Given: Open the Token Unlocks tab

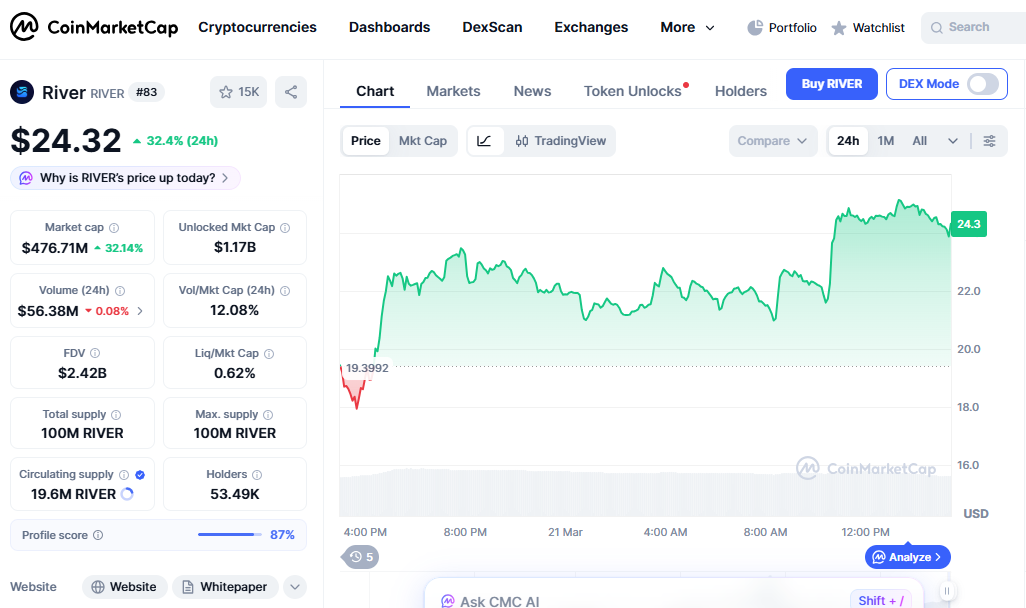Looking at the screenshot, I should tap(632, 91).
